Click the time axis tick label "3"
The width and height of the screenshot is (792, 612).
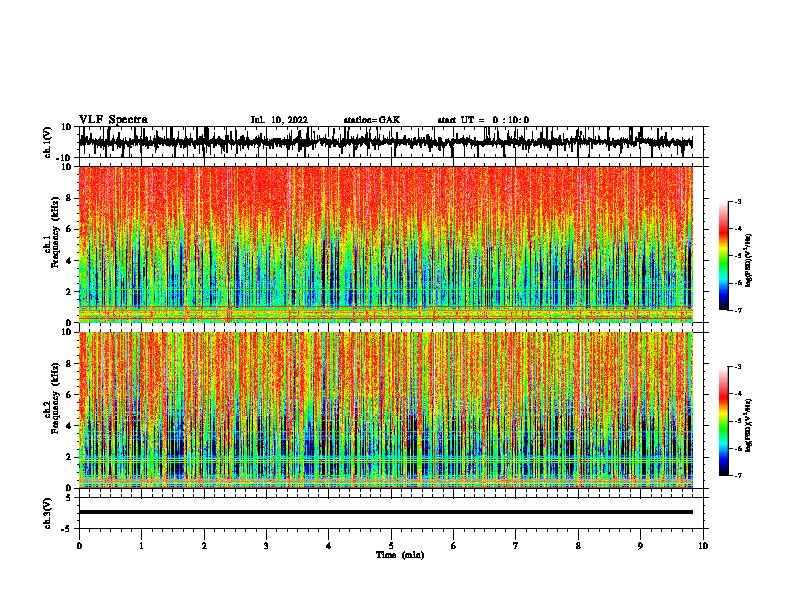coord(266,546)
